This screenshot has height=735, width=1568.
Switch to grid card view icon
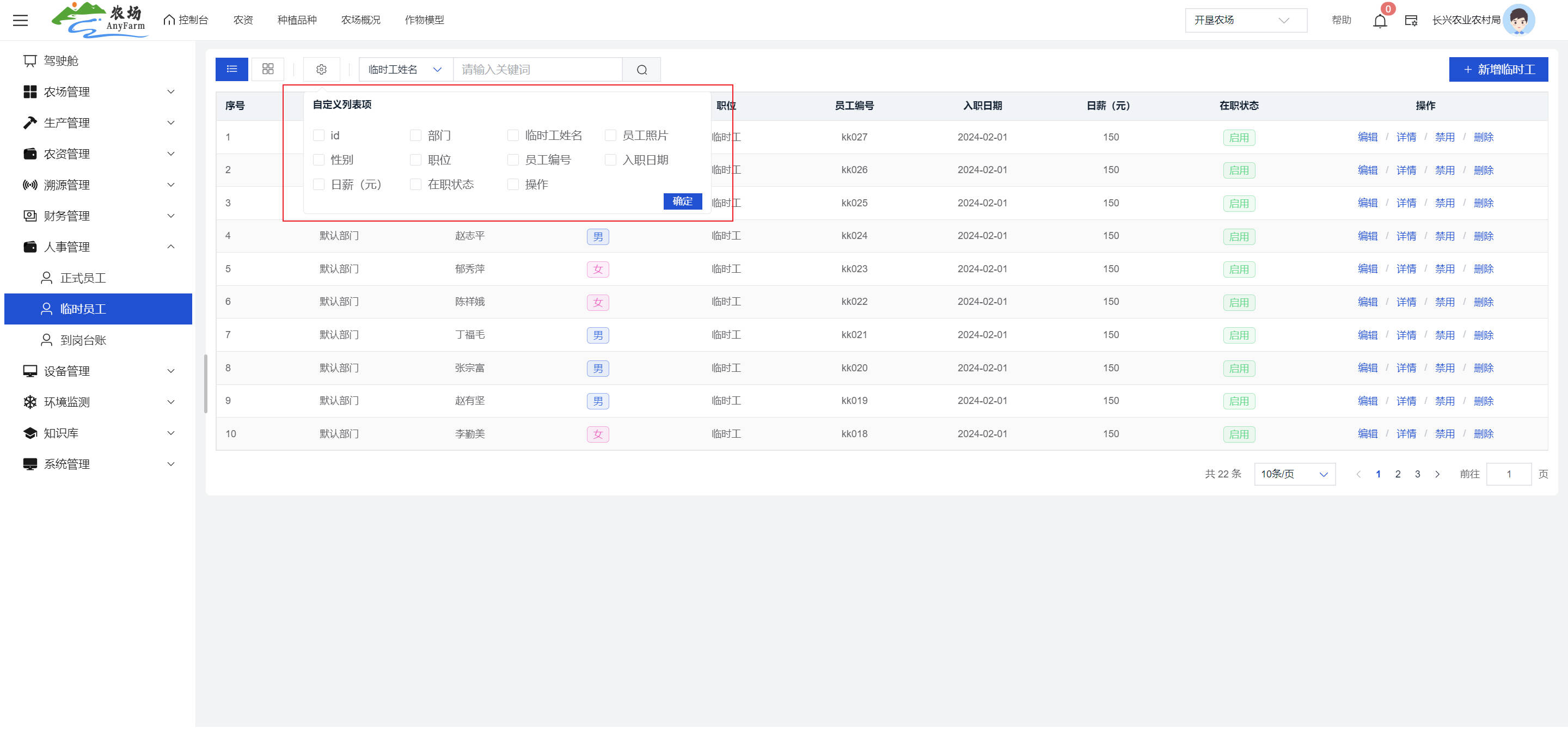[x=268, y=69]
